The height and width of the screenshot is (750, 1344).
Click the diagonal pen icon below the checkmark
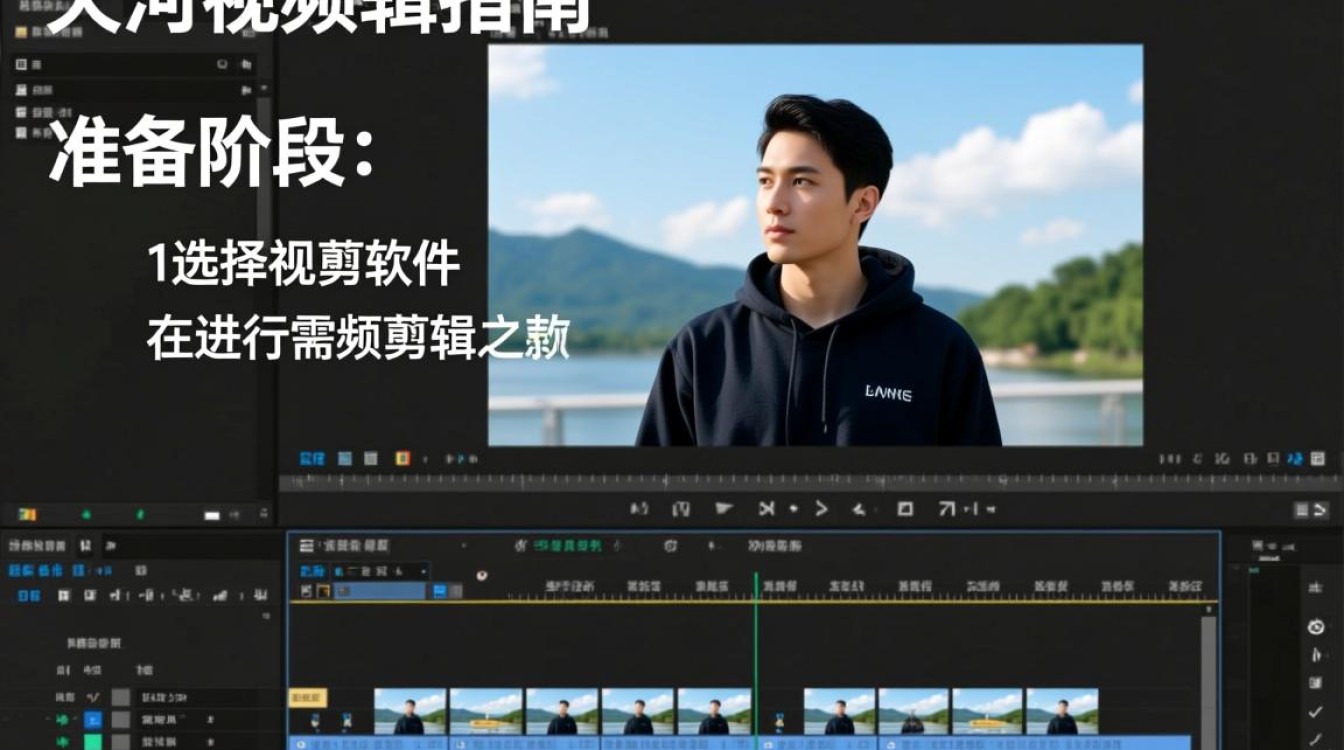coord(1316,739)
